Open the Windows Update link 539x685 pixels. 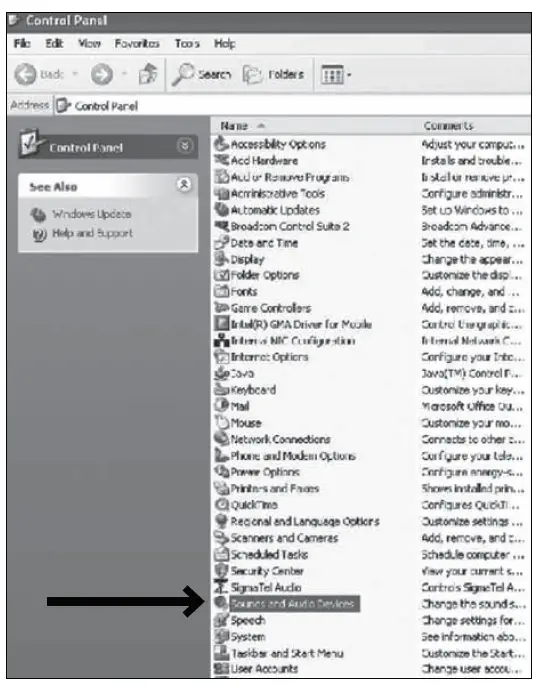pos(91,214)
